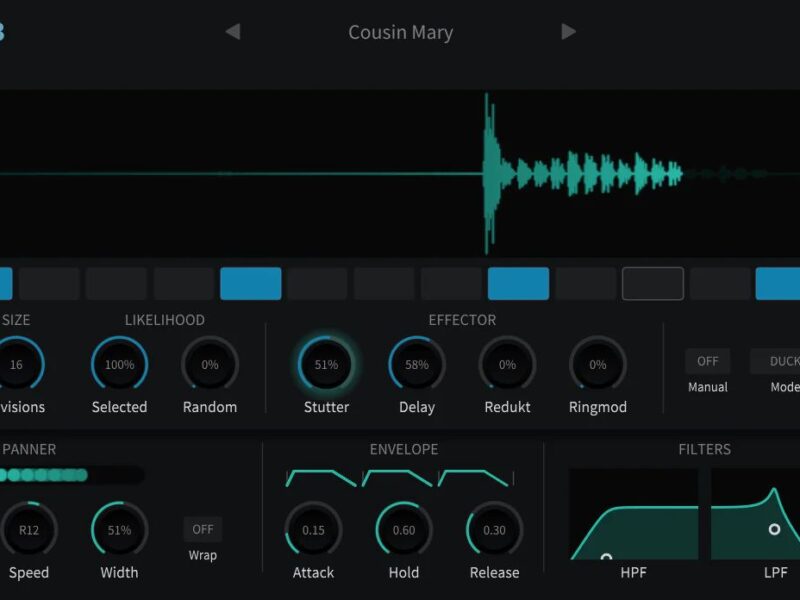800x600 pixels.
Task: Click the previous preset left arrow
Action: point(233,32)
